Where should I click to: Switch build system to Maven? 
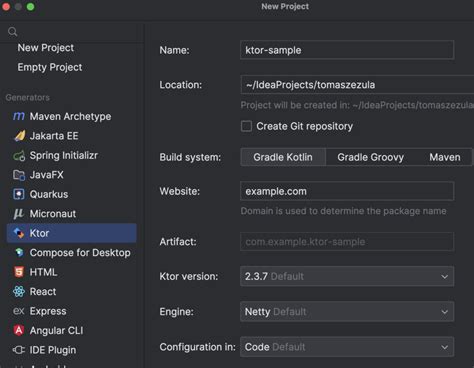pyautogui.click(x=445, y=157)
